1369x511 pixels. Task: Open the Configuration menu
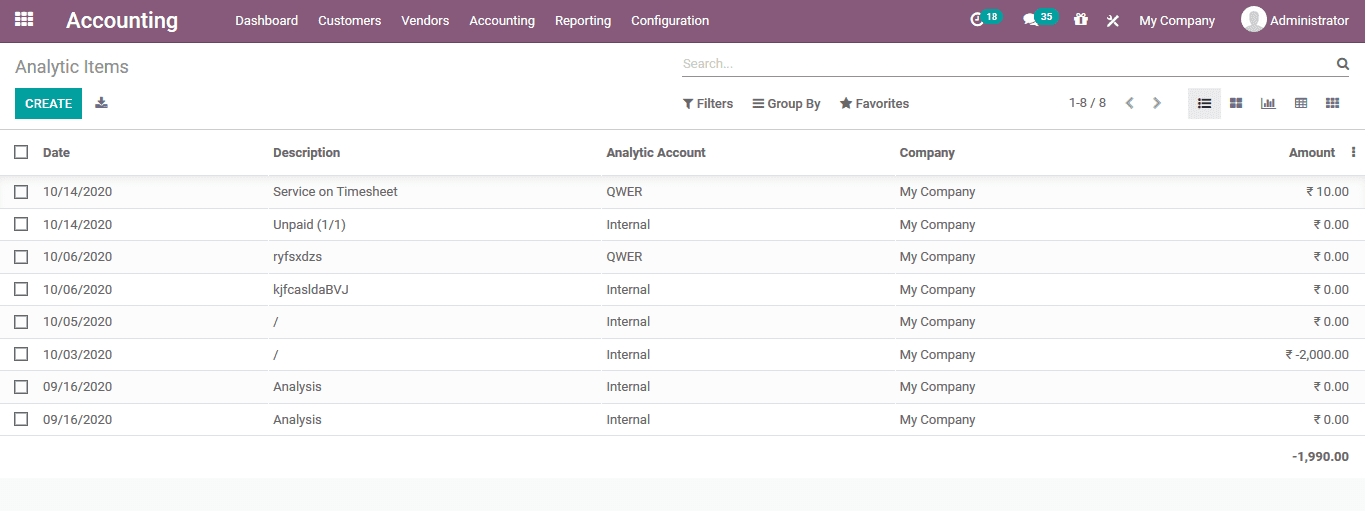point(669,21)
